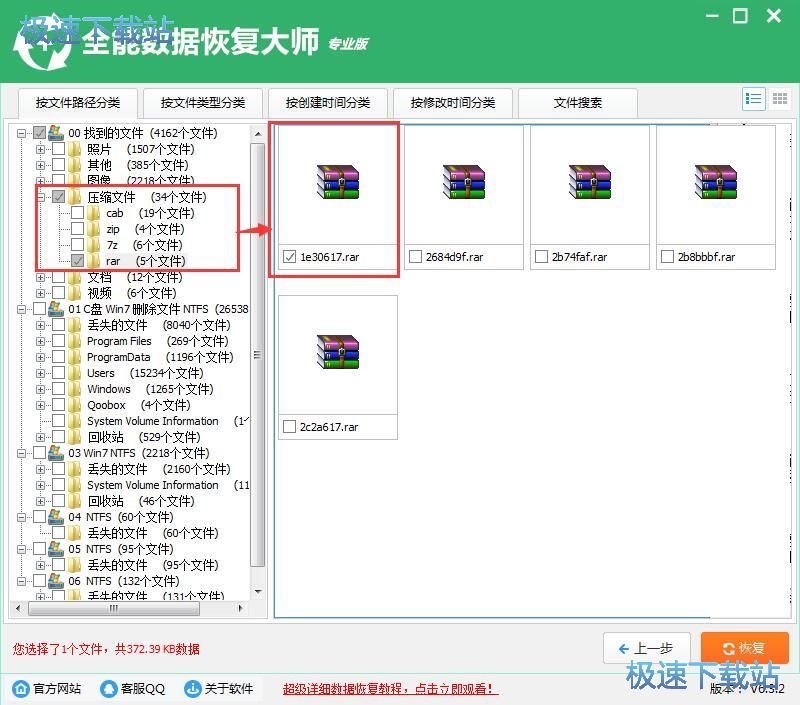Tick the 7z folder checkbox

pos(78,245)
